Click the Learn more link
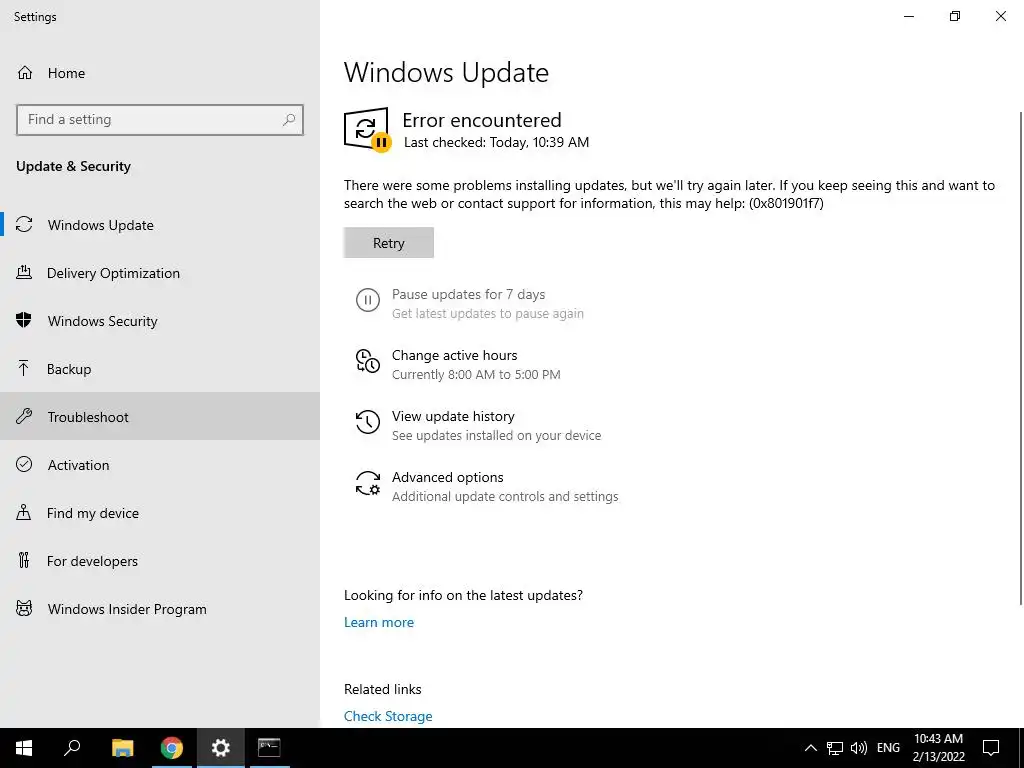Screen dimensions: 1024x768 click(x=379, y=622)
